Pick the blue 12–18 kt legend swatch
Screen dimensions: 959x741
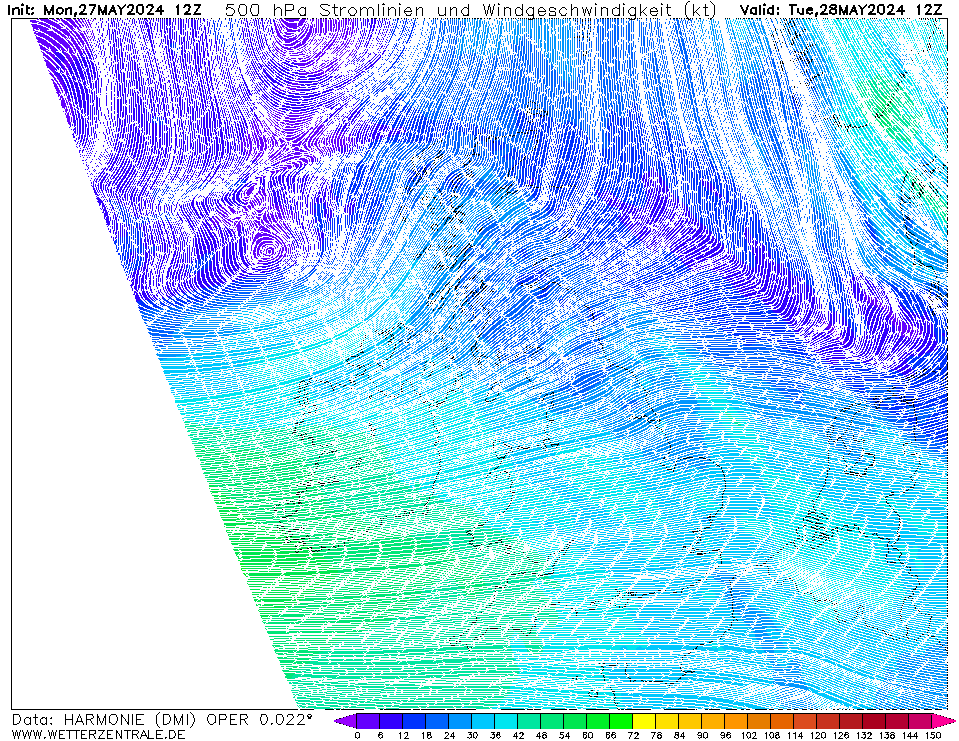point(414,721)
